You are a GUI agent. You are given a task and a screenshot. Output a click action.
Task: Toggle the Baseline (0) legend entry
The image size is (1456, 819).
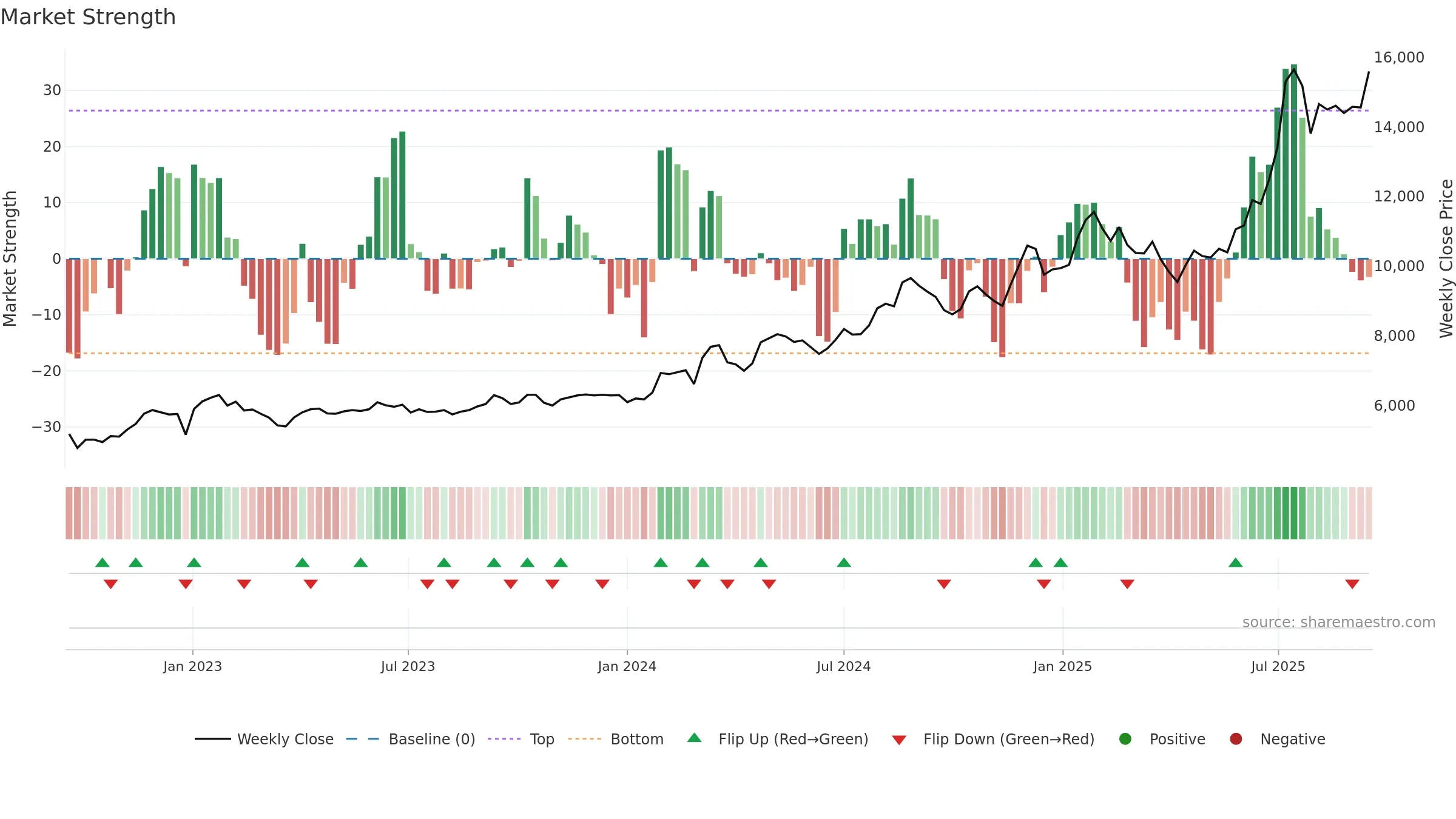click(x=411, y=739)
